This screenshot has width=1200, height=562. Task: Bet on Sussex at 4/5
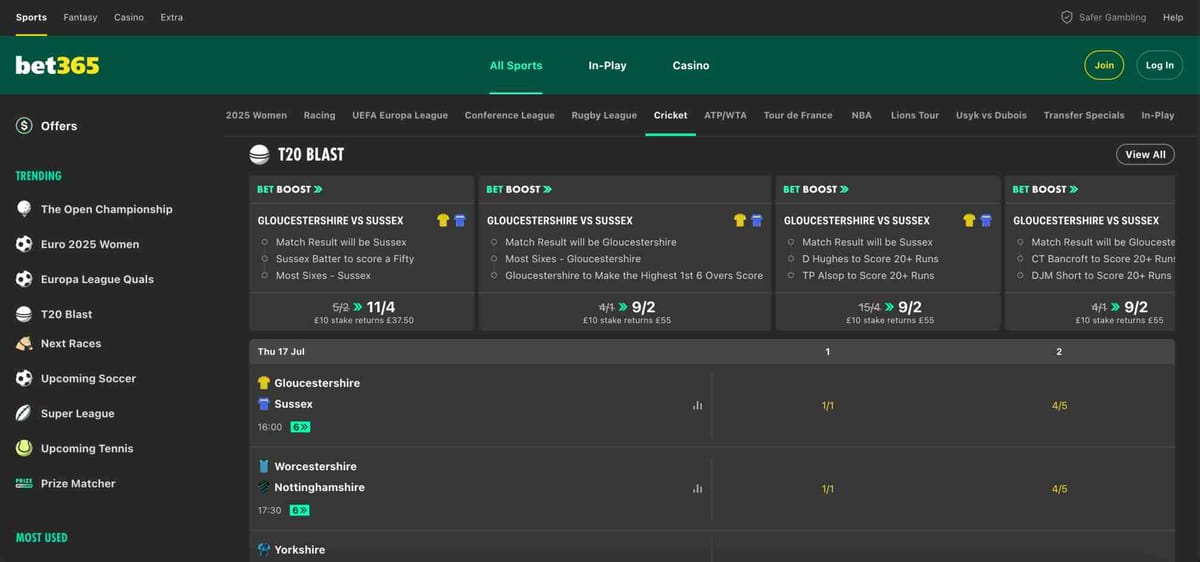pyautogui.click(x=1059, y=405)
